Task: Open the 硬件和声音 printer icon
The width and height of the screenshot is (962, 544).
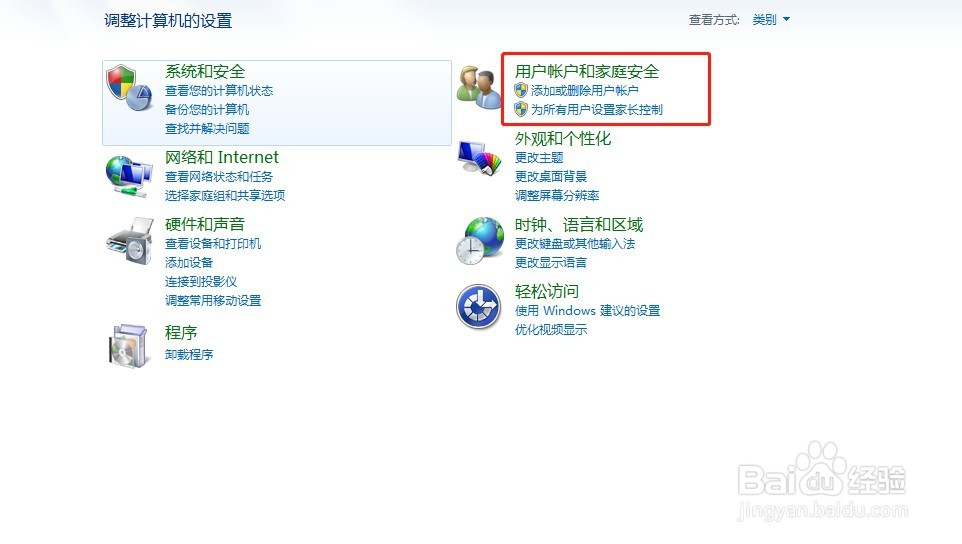Action: [129, 241]
